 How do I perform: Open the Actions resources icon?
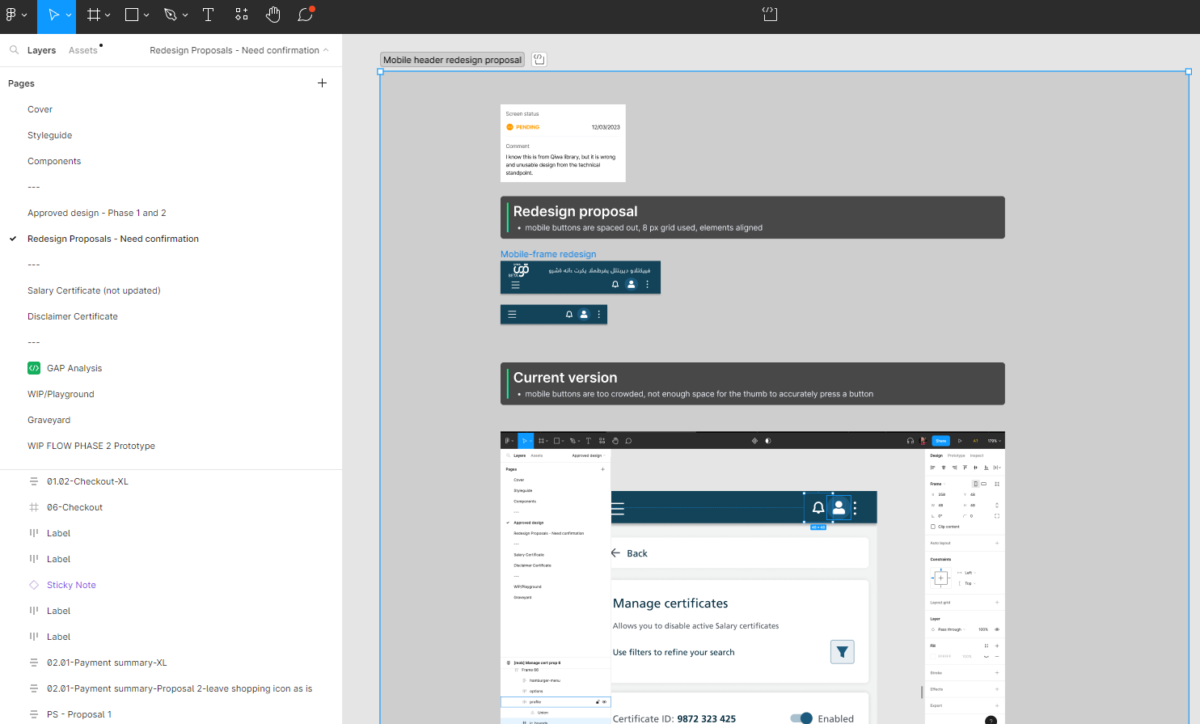coord(240,15)
